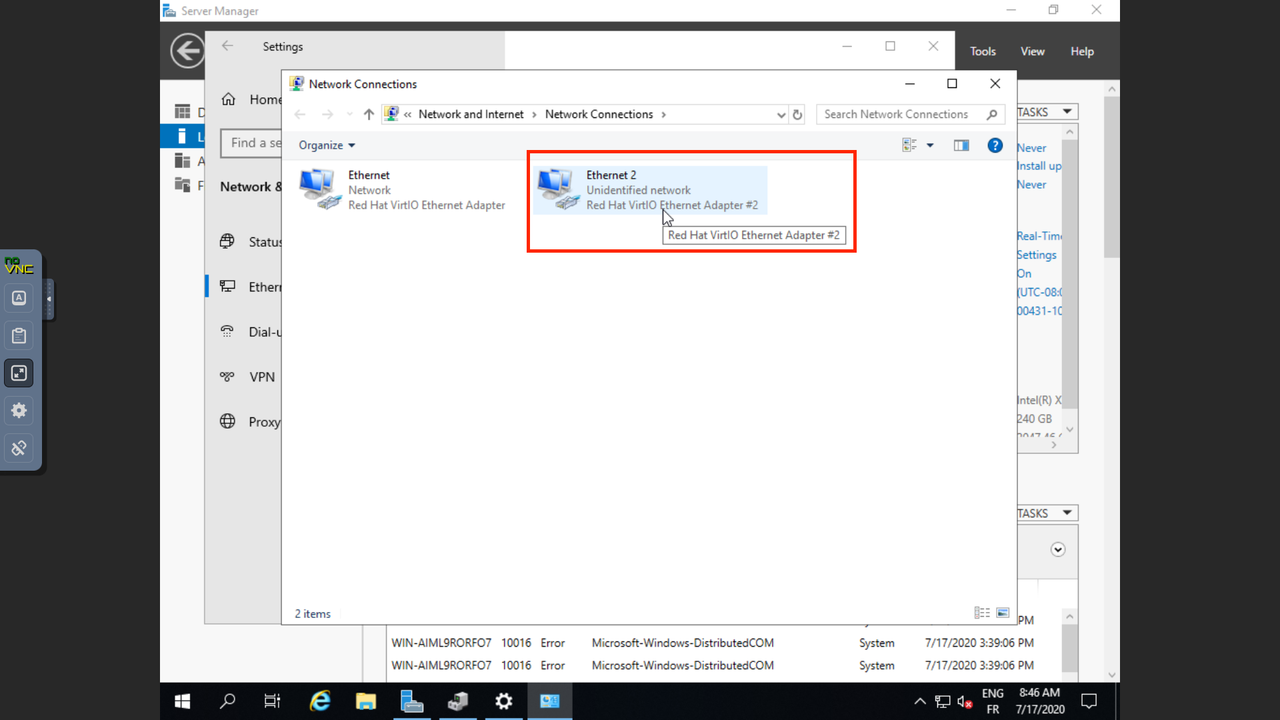Screen dimensions: 1280x720
Task: Go back in Network Connections window
Action: [300, 114]
